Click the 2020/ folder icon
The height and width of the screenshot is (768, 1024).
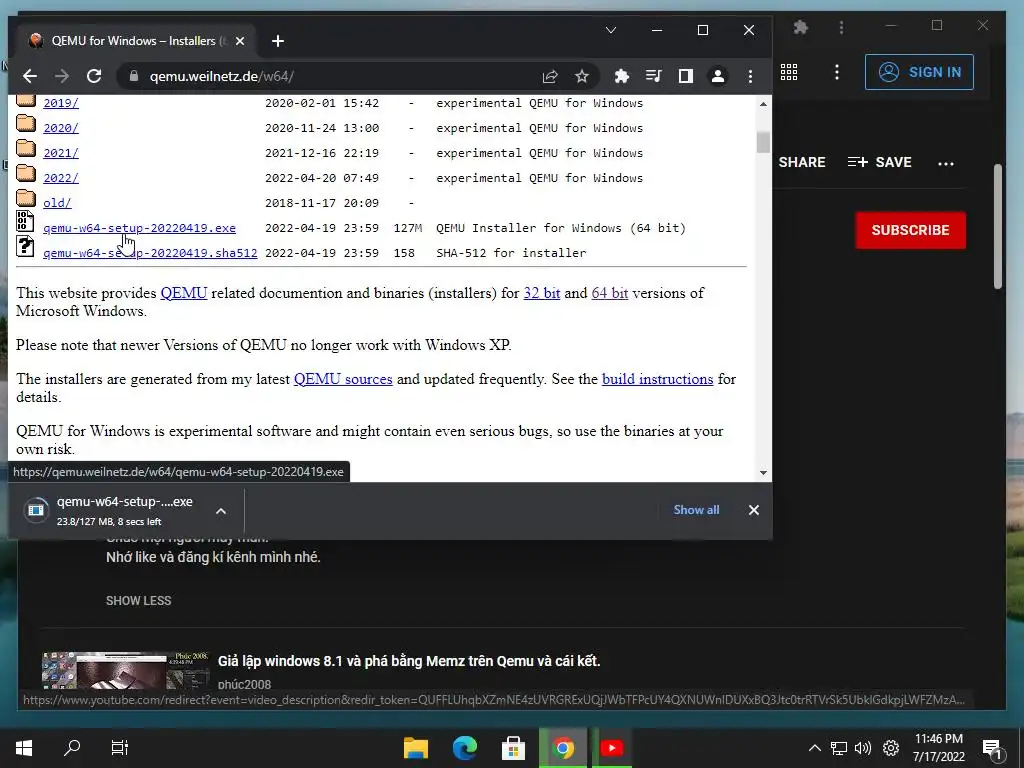pyautogui.click(x=25, y=123)
